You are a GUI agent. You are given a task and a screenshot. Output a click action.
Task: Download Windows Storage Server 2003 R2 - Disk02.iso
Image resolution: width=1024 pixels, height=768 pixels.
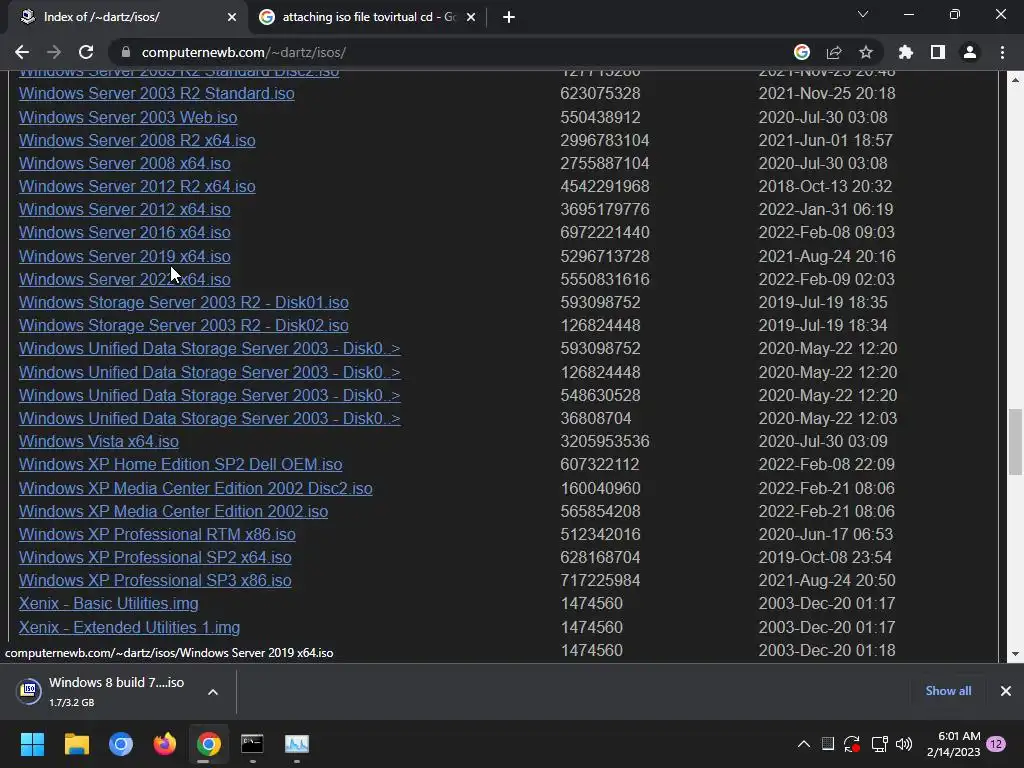tap(184, 325)
